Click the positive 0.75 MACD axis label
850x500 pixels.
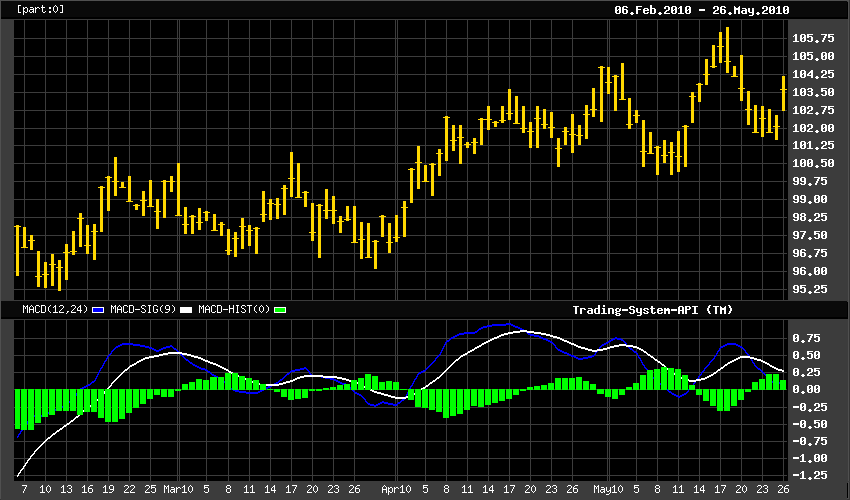807,338
